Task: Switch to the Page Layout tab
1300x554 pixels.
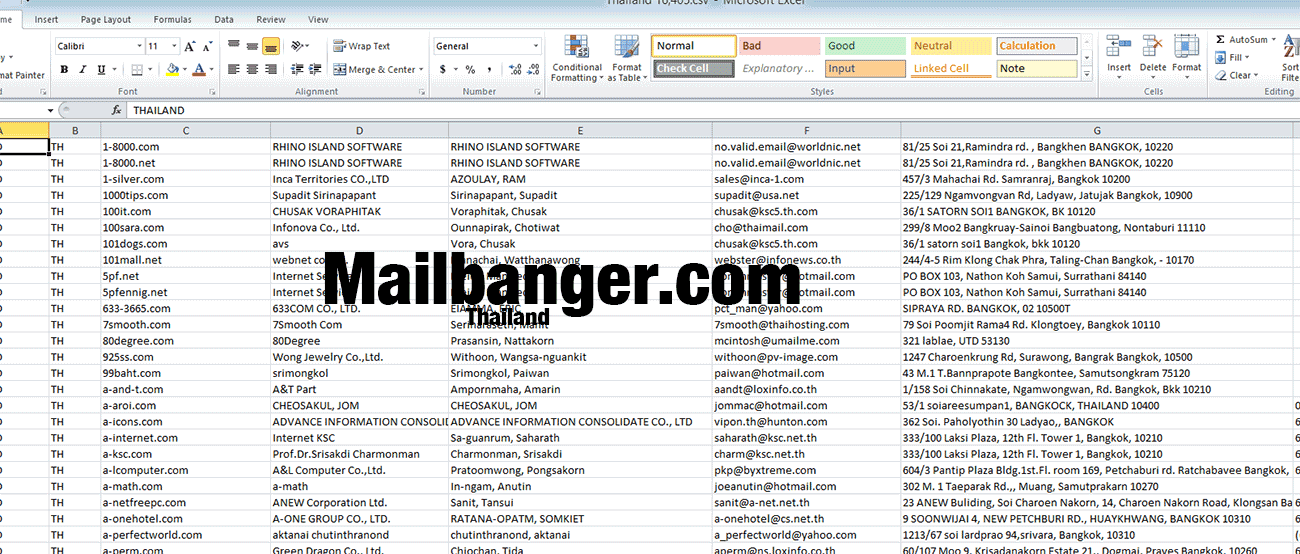Action: tap(106, 19)
